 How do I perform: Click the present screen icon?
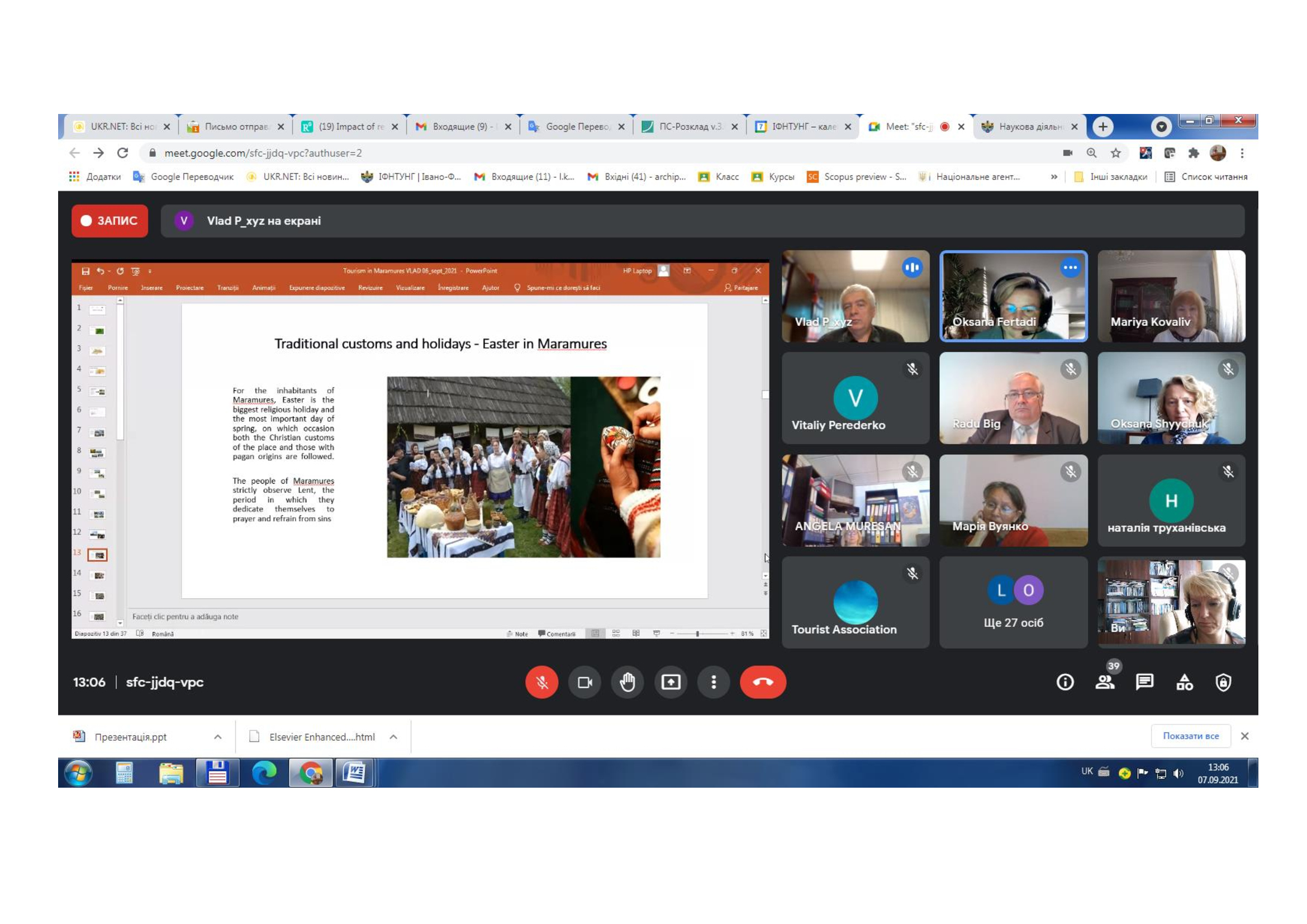click(671, 682)
